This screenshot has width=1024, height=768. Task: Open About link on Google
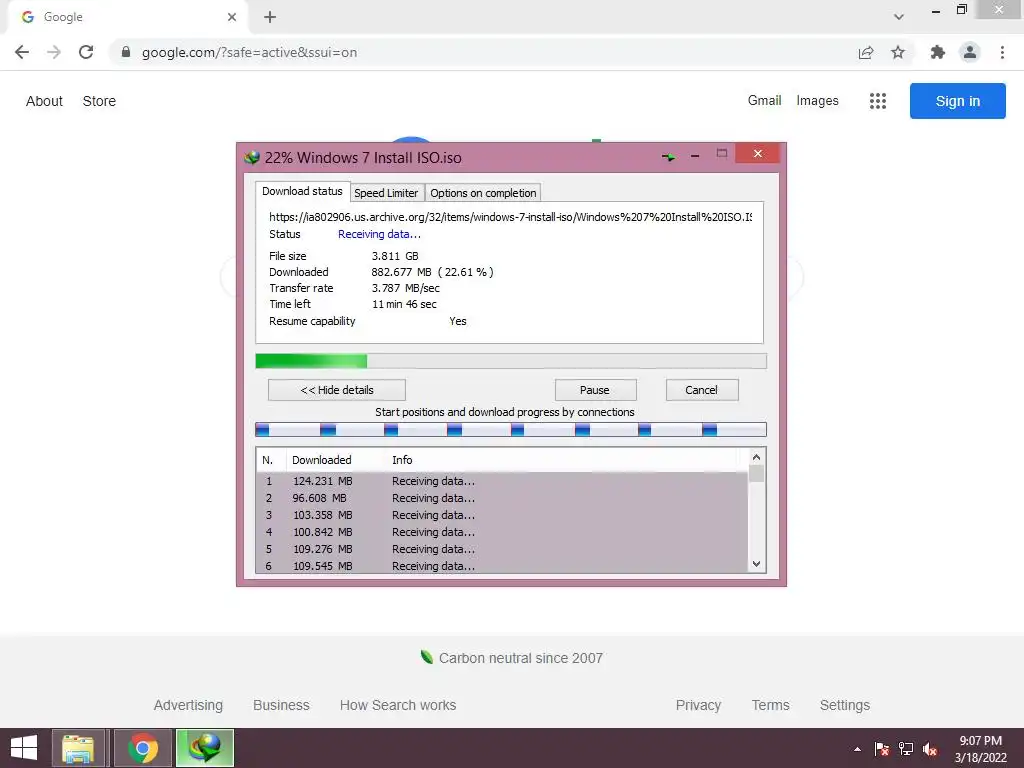[x=44, y=101]
